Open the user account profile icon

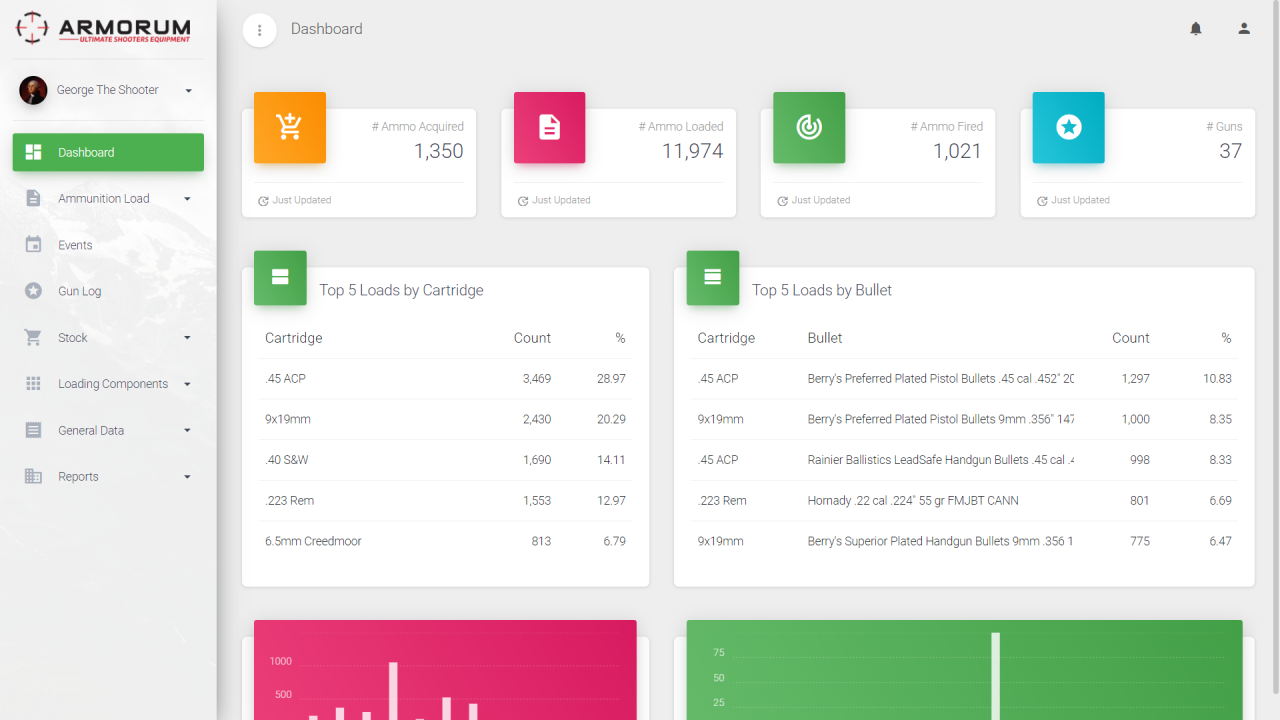click(1244, 29)
